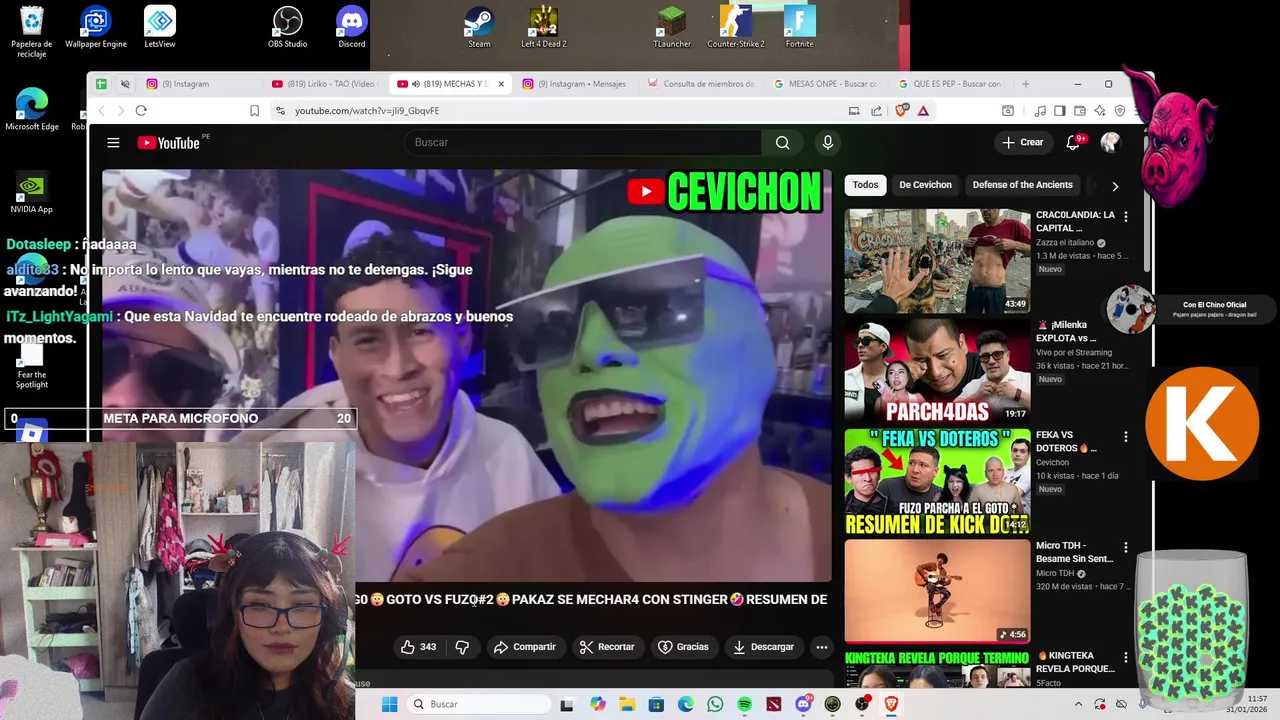Open Brave Rewards triangle icon
The height and width of the screenshot is (720, 1280).
(922, 111)
